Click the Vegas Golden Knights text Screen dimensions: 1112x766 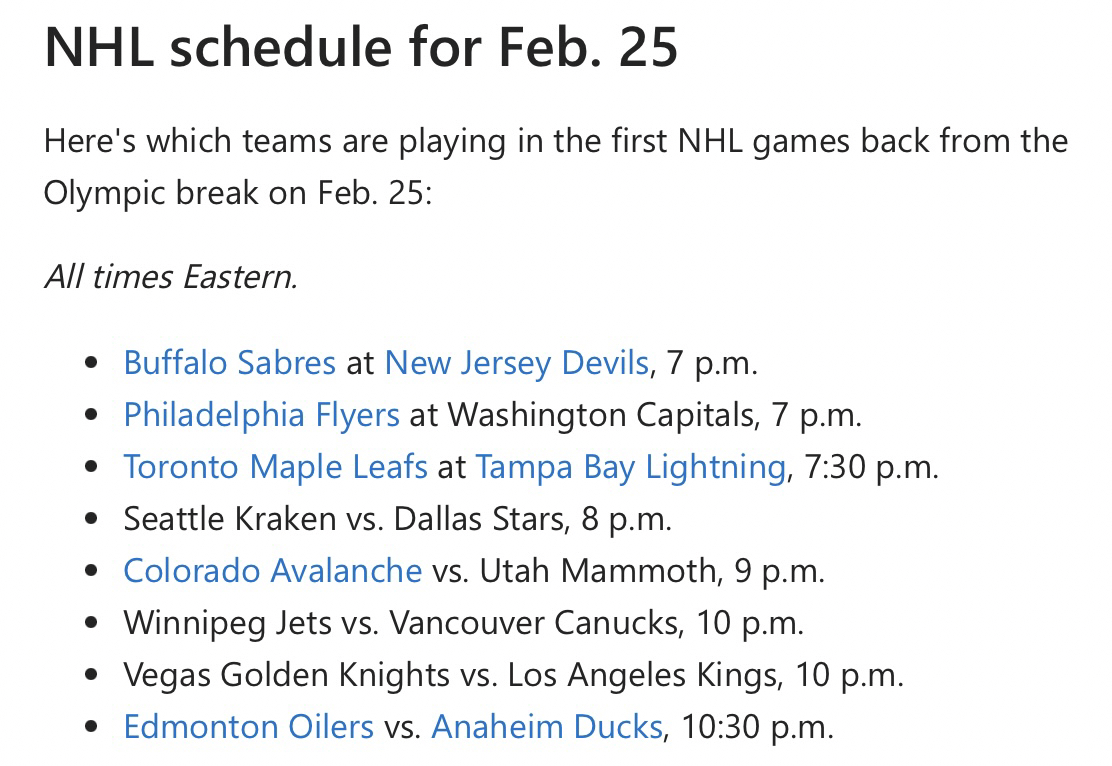(x=286, y=674)
